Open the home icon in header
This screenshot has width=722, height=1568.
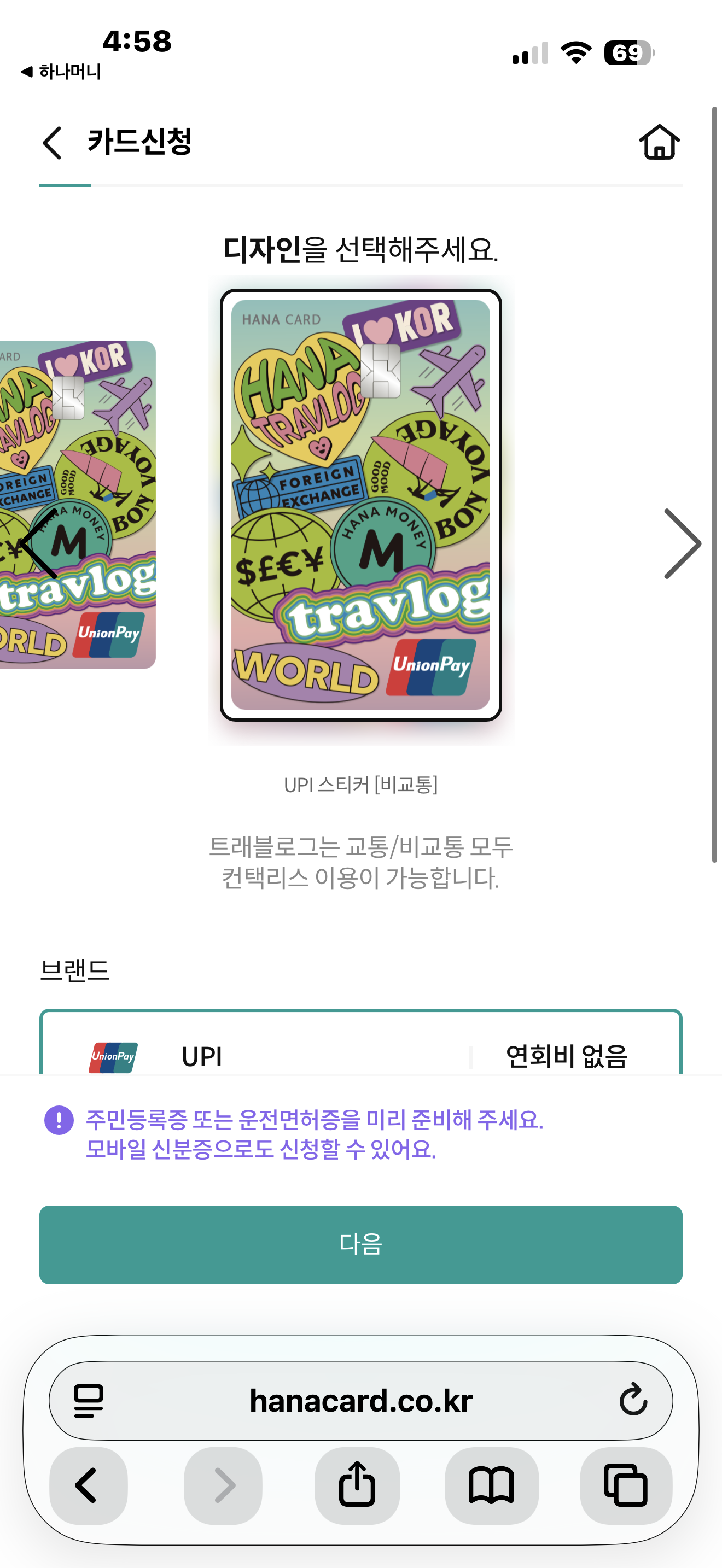(x=659, y=143)
